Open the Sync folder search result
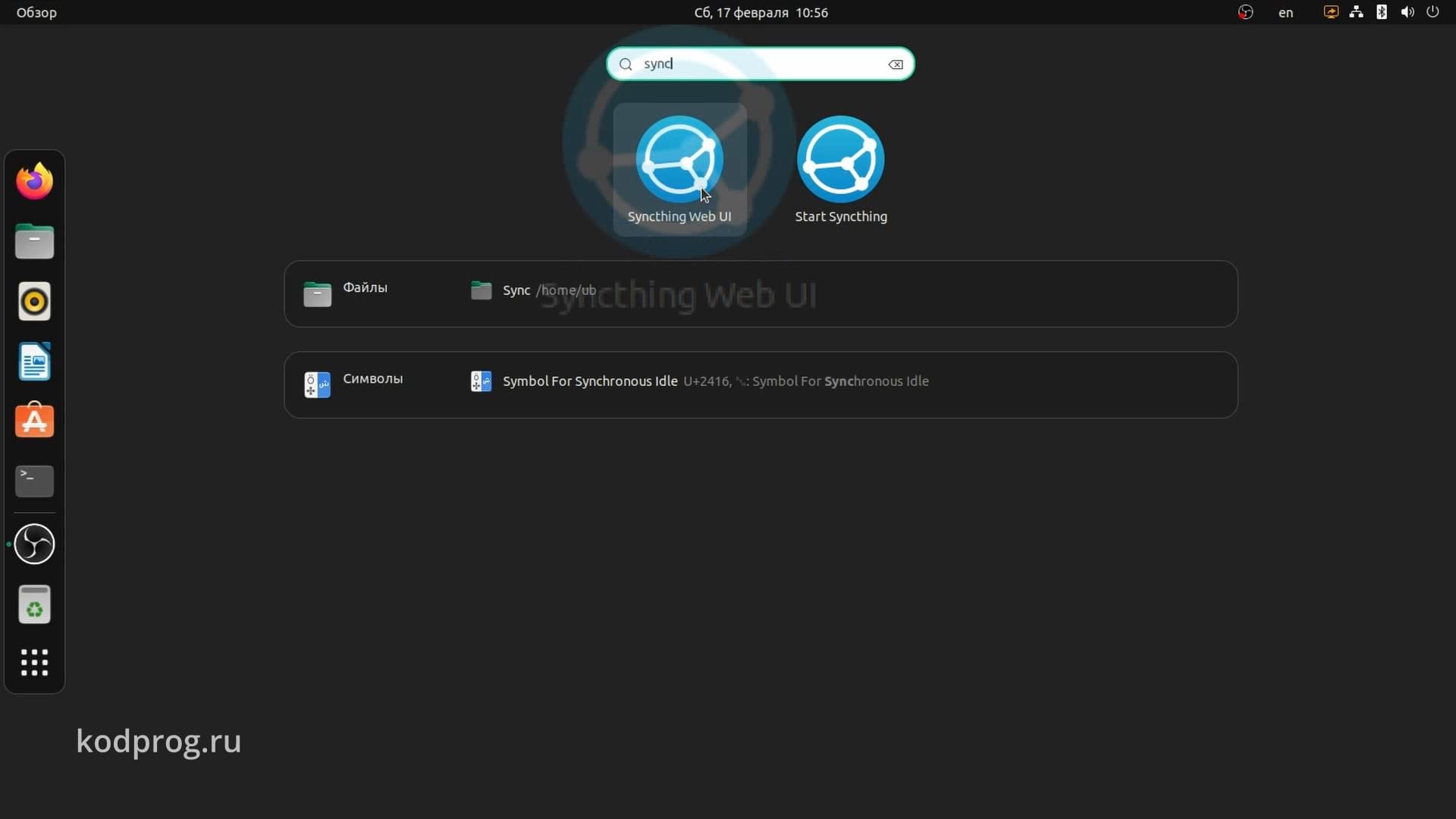Image resolution: width=1456 pixels, height=819 pixels. pos(533,290)
